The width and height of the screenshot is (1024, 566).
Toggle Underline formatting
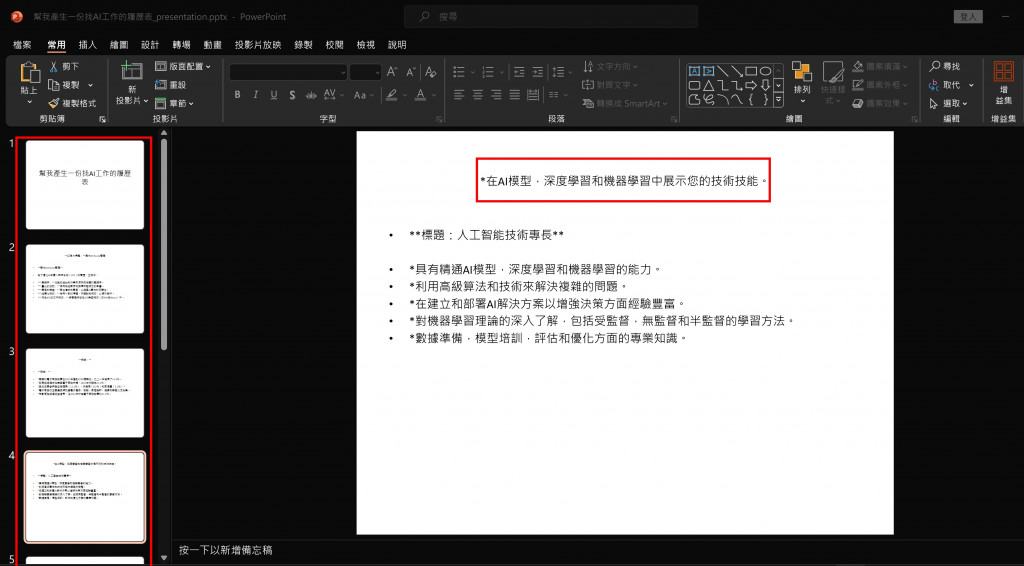tap(274, 95)
